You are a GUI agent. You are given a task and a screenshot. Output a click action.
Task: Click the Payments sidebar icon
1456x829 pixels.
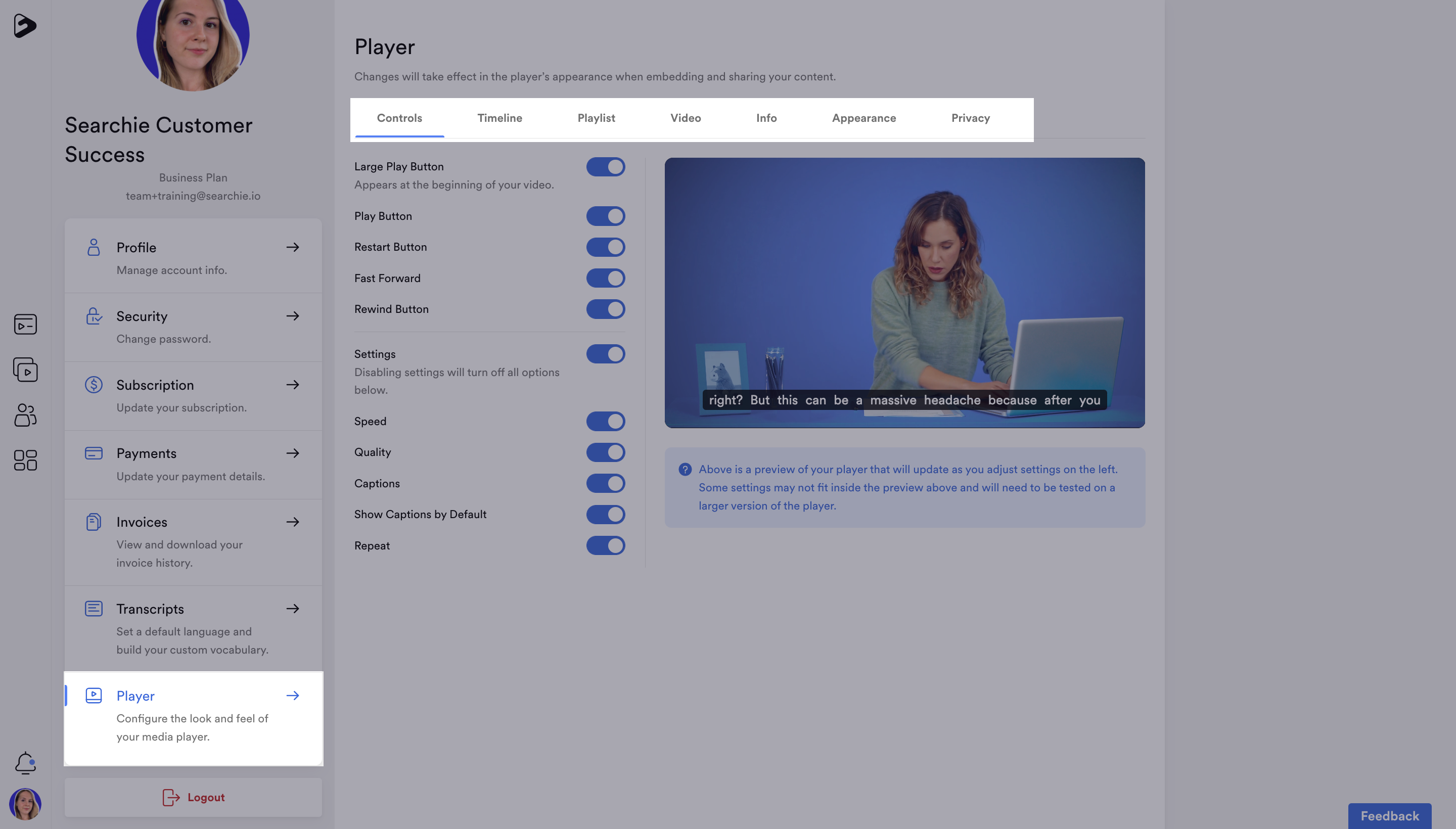(92, 453)
